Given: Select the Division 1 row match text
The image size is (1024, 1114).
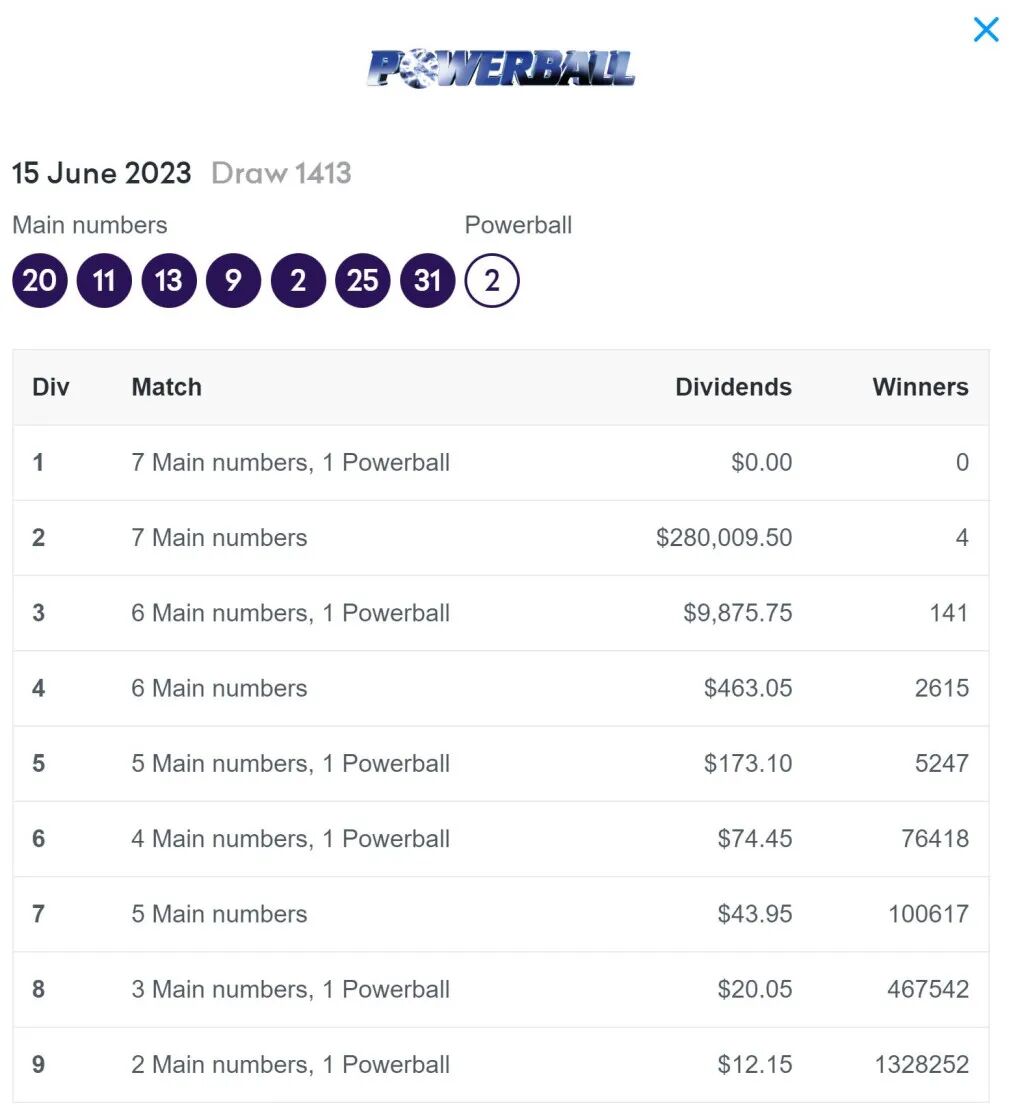Looking at the screenshot, I should (x=290, y=462).
